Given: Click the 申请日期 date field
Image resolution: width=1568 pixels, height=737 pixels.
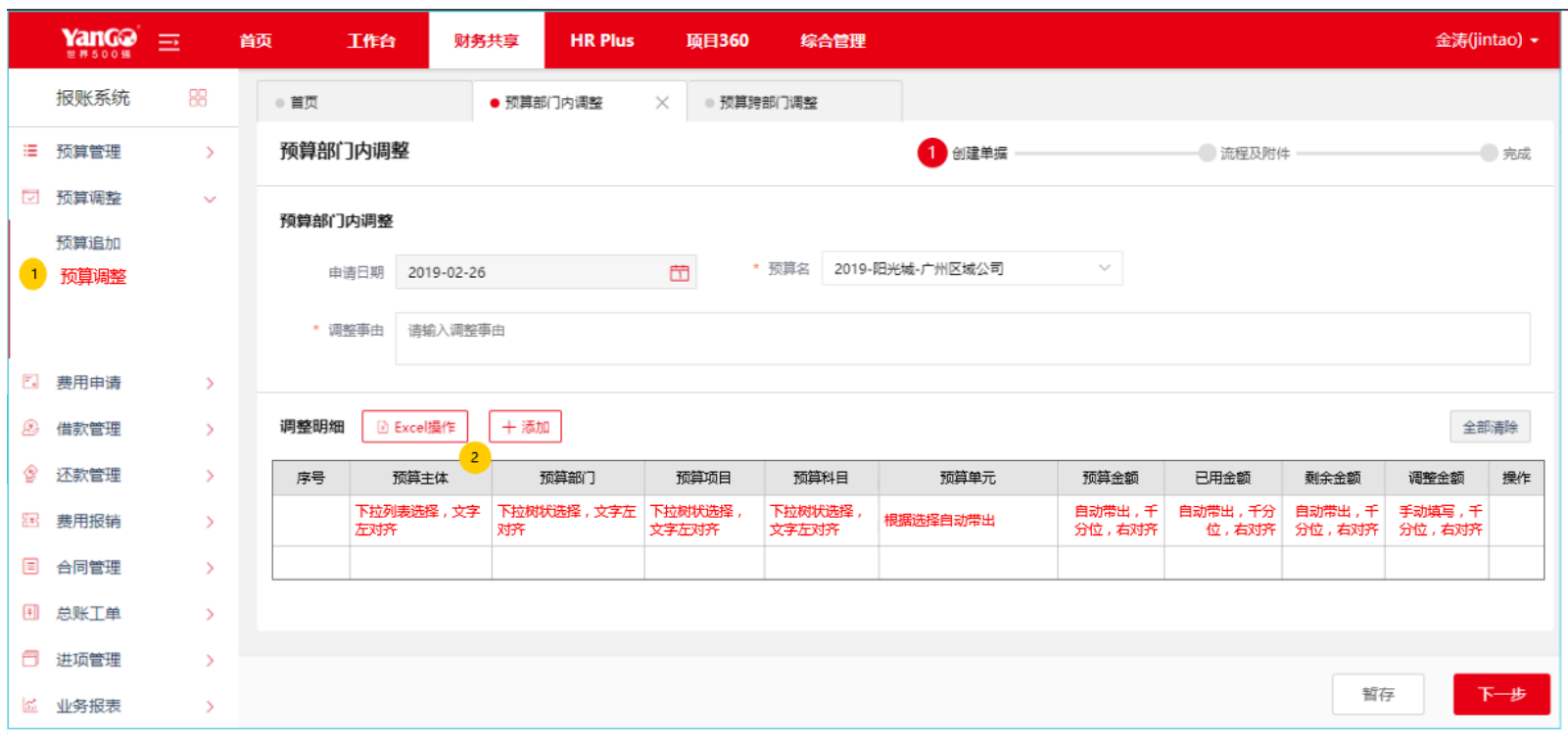Looking at the screenshot, I should [x=546, y=272].
